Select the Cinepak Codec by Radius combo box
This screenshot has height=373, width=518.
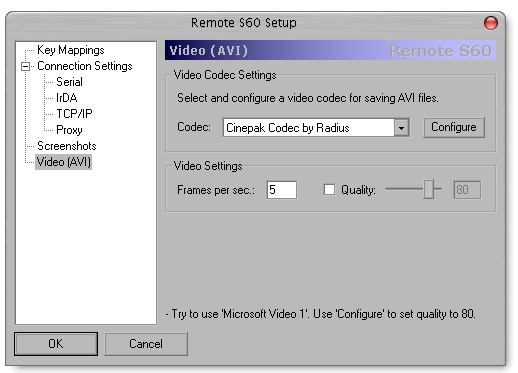pyautogui.click(x=316, y=128)
